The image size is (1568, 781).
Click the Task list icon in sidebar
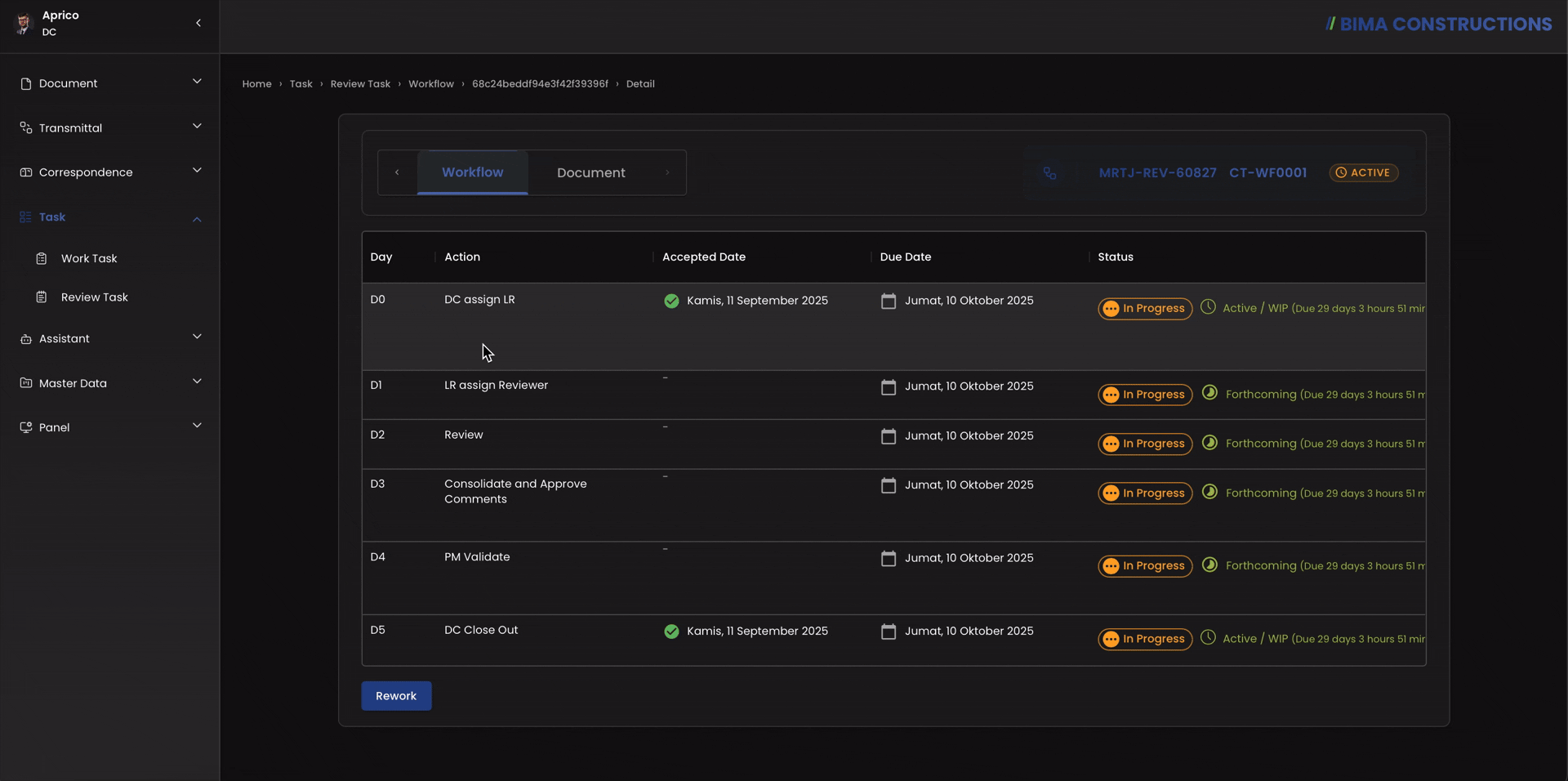click(x=25, y=217)
